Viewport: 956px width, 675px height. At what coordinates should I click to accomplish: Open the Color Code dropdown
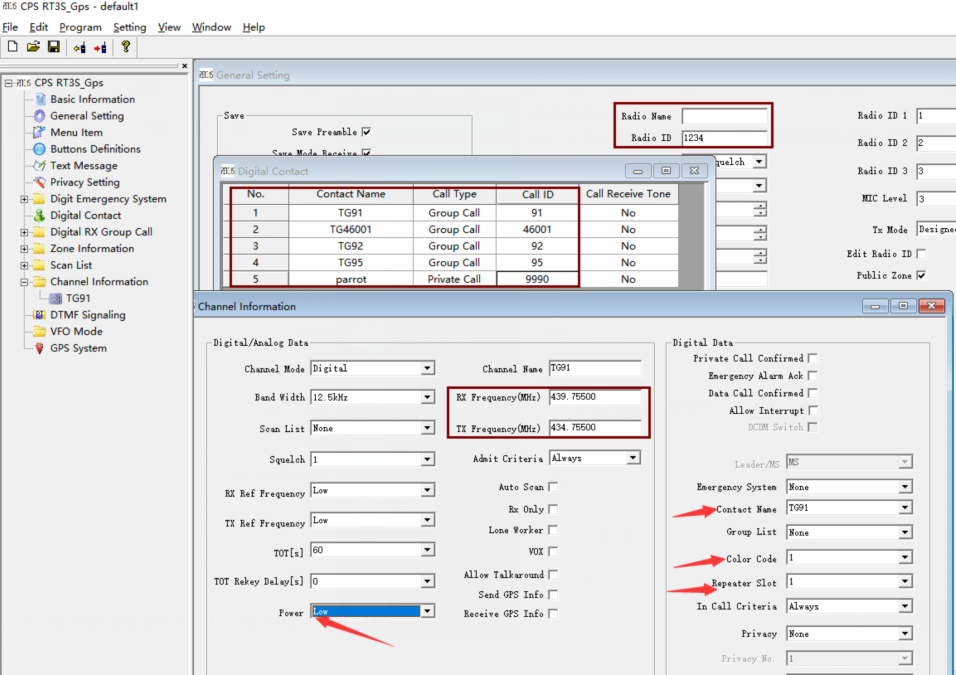point(904,558)
